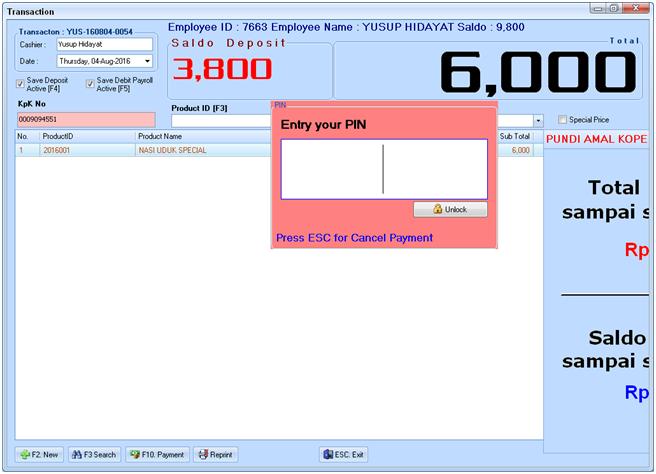Open the Date picker dropdown arrow
The image size is (656, 474).
[148, 62]
